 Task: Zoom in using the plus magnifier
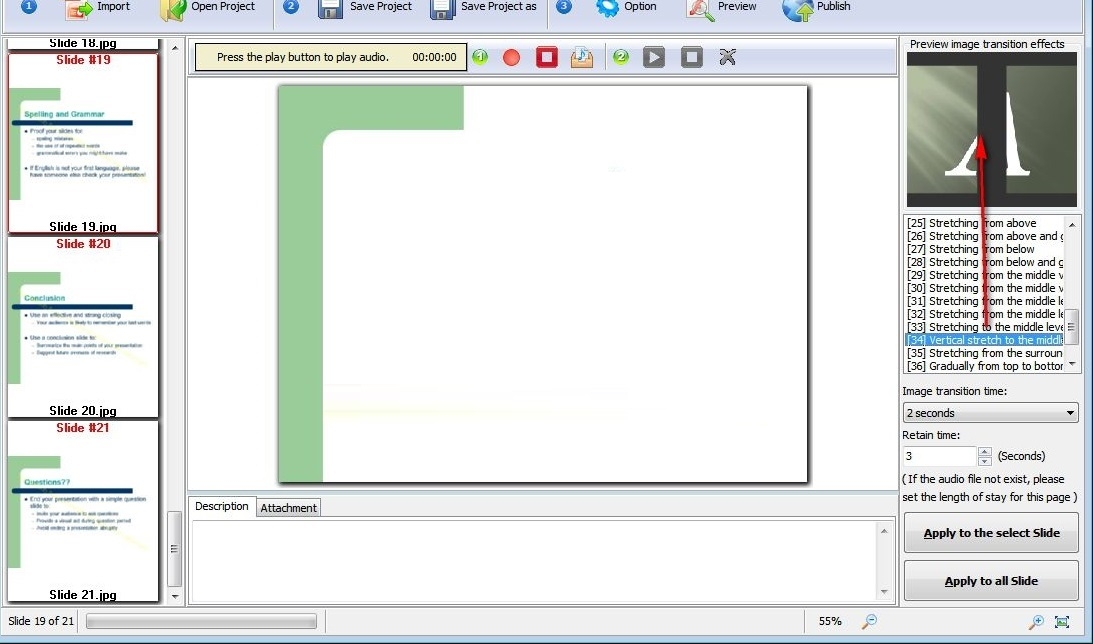click(1036, 621)
